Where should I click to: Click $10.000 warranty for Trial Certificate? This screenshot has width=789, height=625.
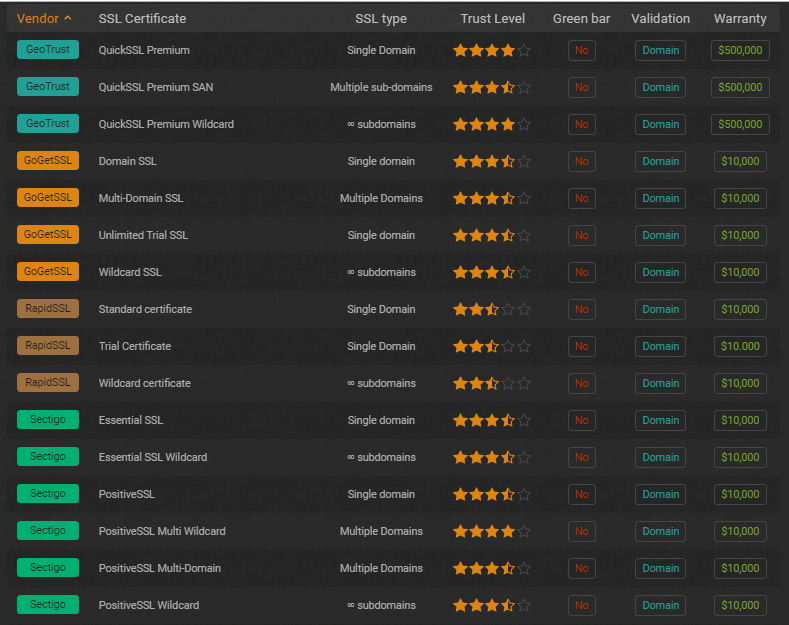click(740, 346)
